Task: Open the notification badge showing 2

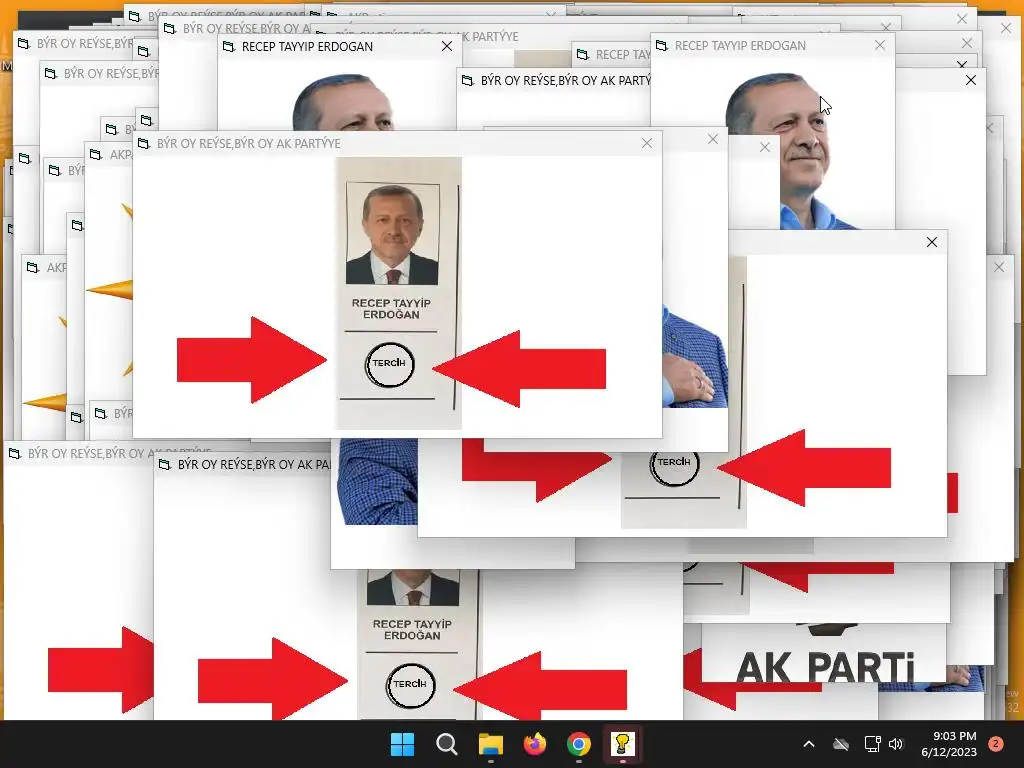Action: 996,744
